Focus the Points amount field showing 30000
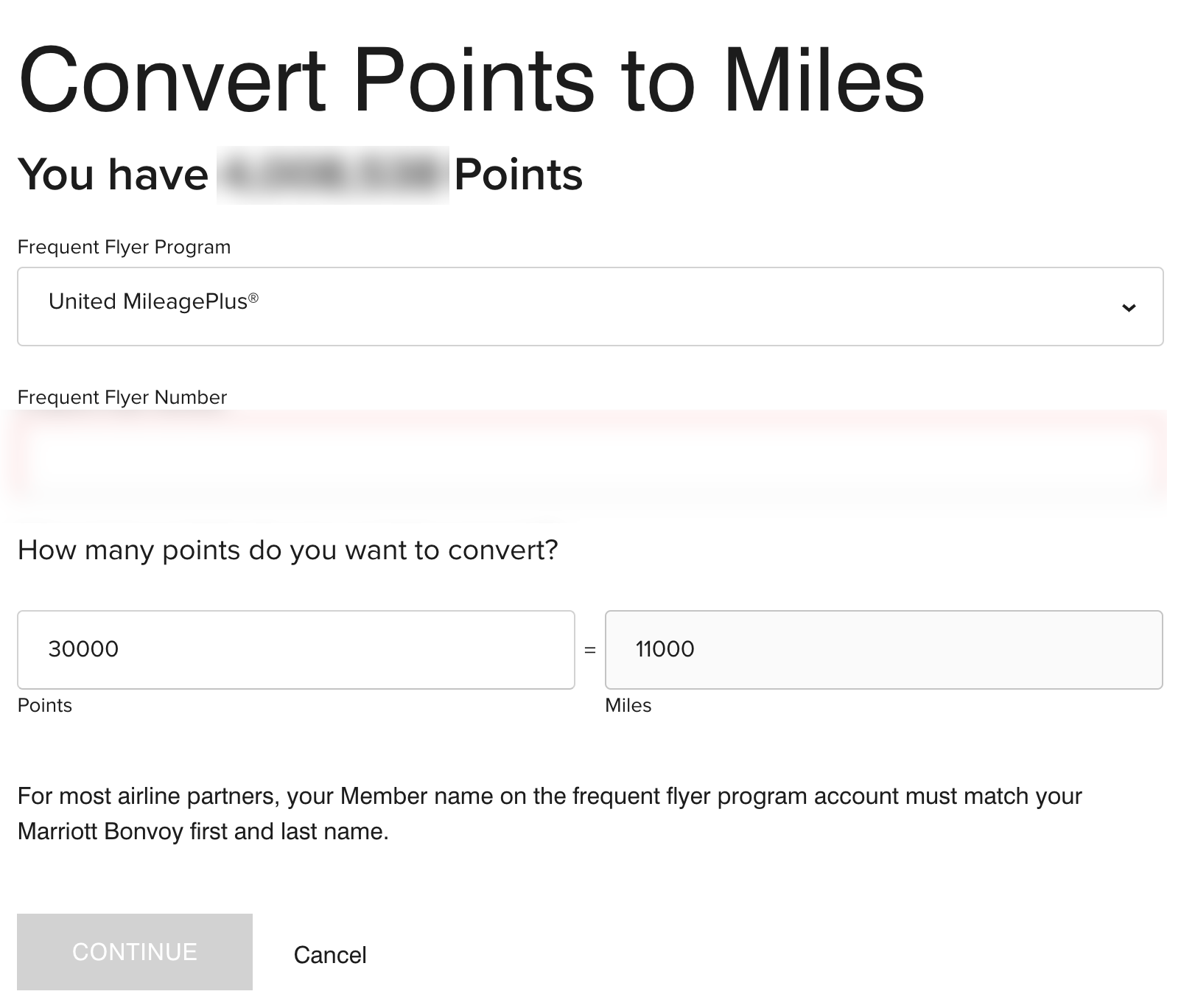 point(295,649)
